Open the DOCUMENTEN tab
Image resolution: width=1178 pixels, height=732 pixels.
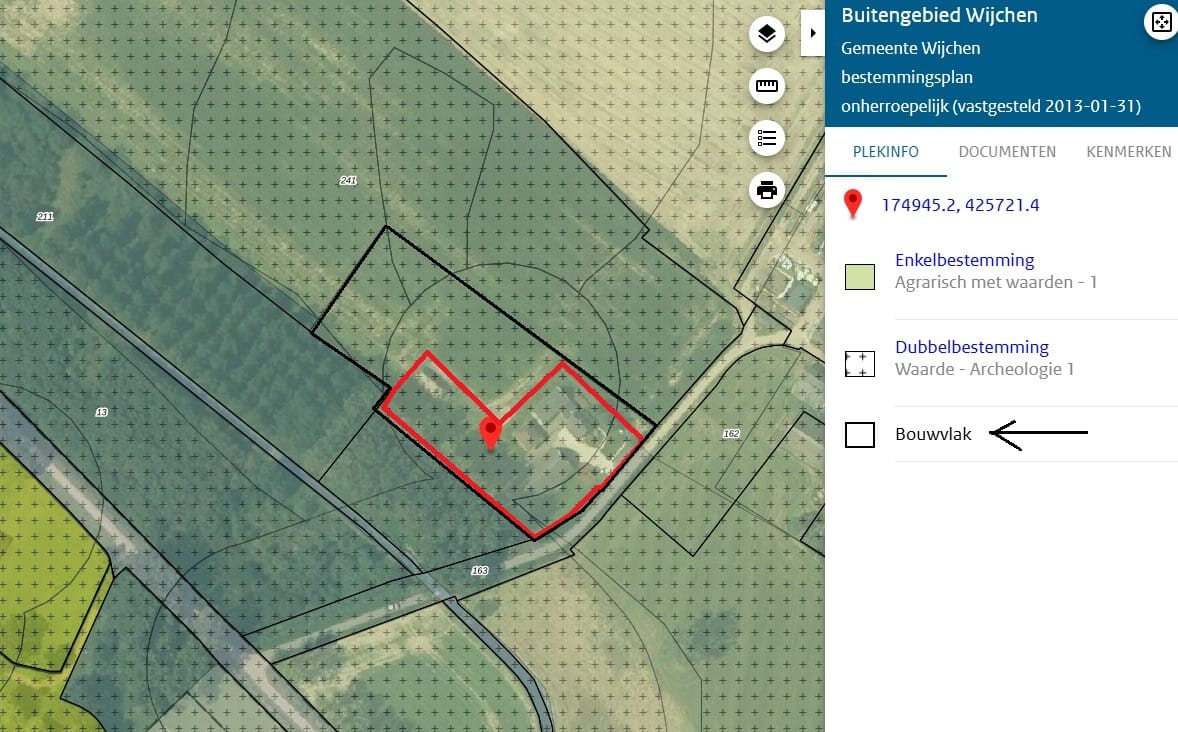coord(1007,152)
